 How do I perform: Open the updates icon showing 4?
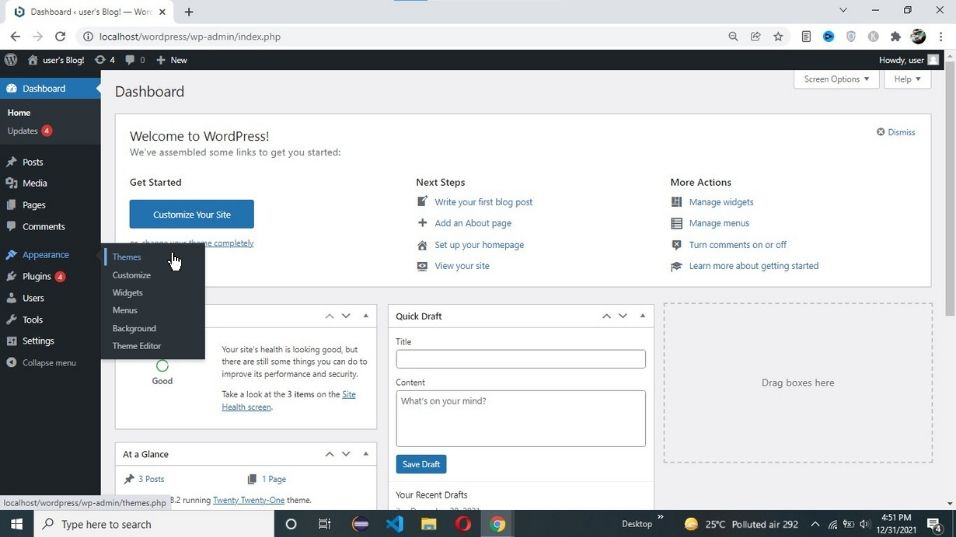105,60
